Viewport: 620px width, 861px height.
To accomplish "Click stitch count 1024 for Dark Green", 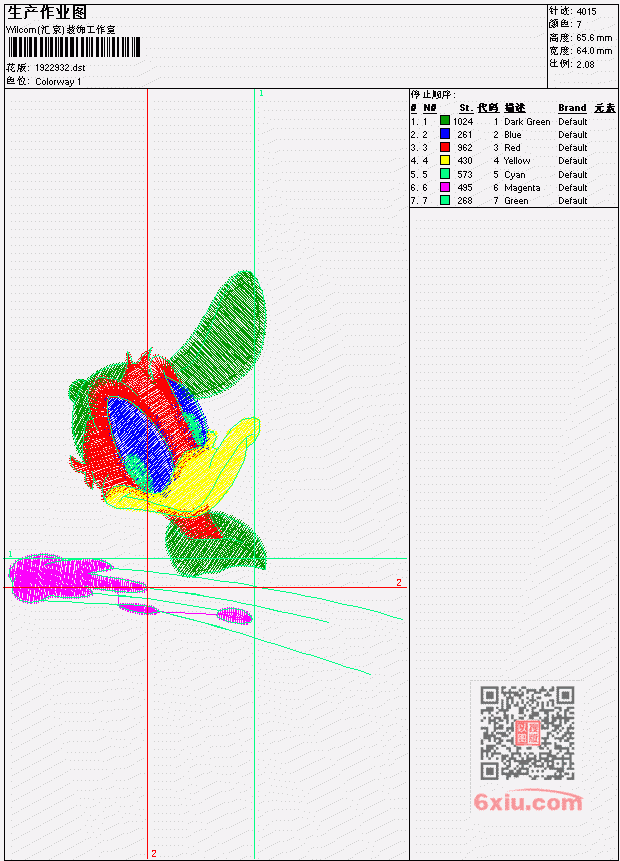I will 463,121.
